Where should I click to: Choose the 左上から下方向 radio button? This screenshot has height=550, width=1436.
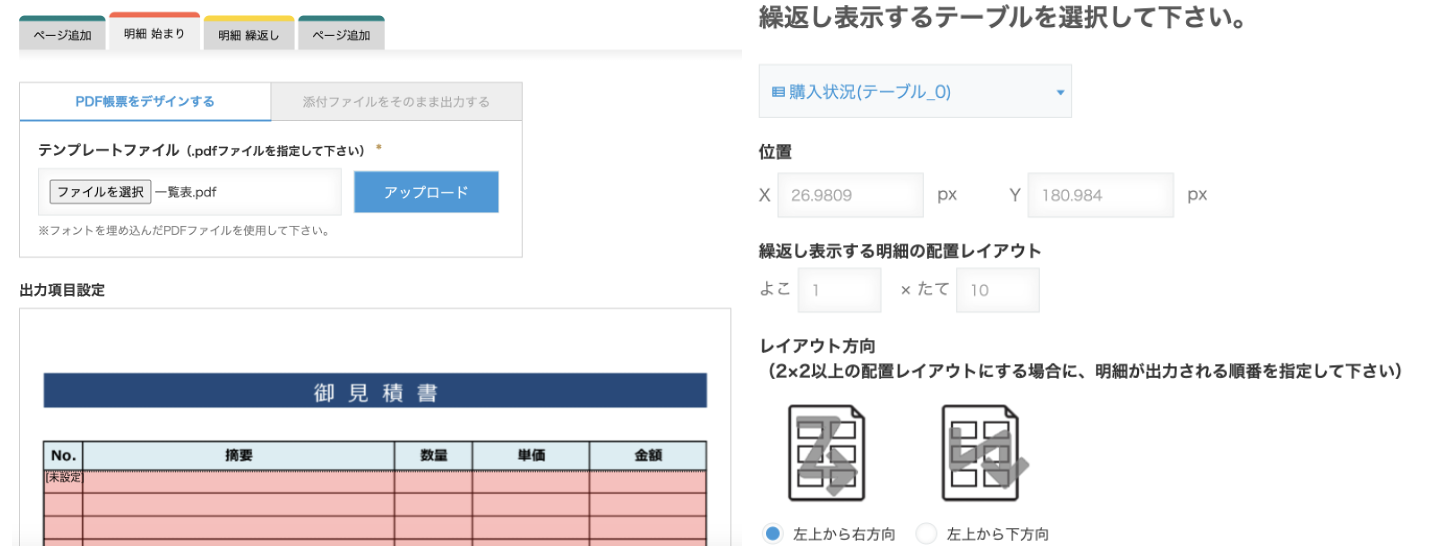[x=927, y=534]
